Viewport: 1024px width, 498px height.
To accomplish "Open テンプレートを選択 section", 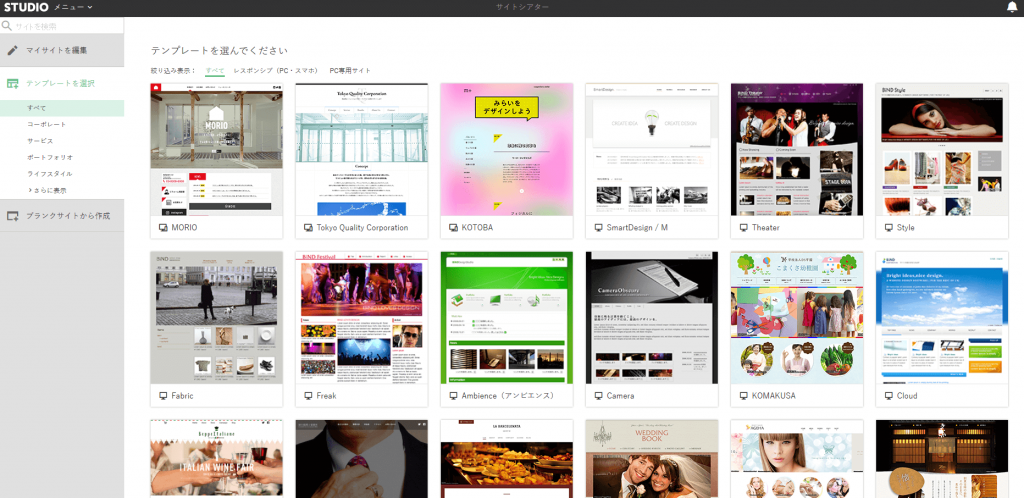I will click(62, 84).
